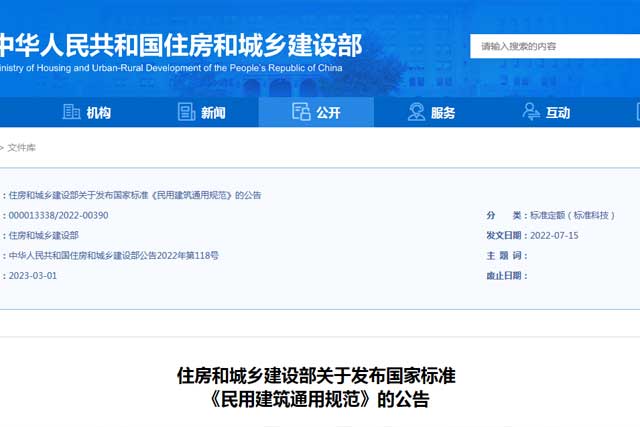Click the 文件库 breadcrumb link
This screenshot has width=640, height=427.
(22, 147)
